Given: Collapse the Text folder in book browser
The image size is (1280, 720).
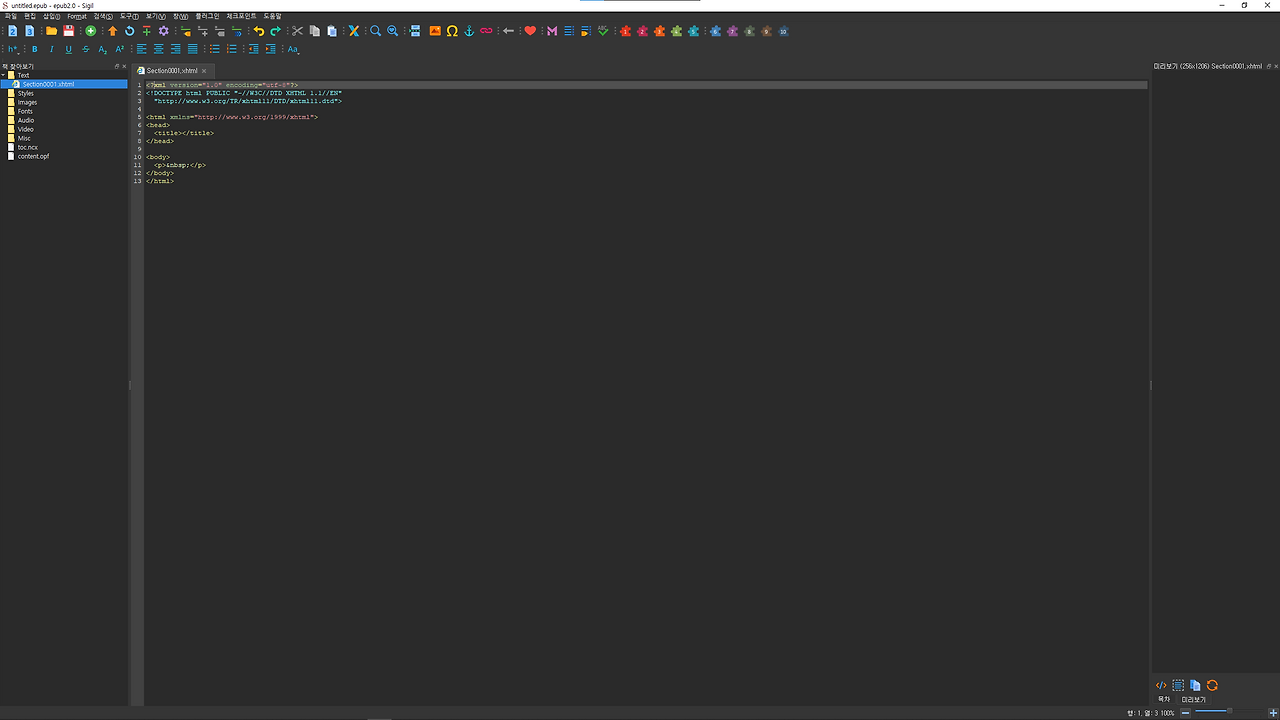Looking at the screenshot, I should tap(4, 75).
